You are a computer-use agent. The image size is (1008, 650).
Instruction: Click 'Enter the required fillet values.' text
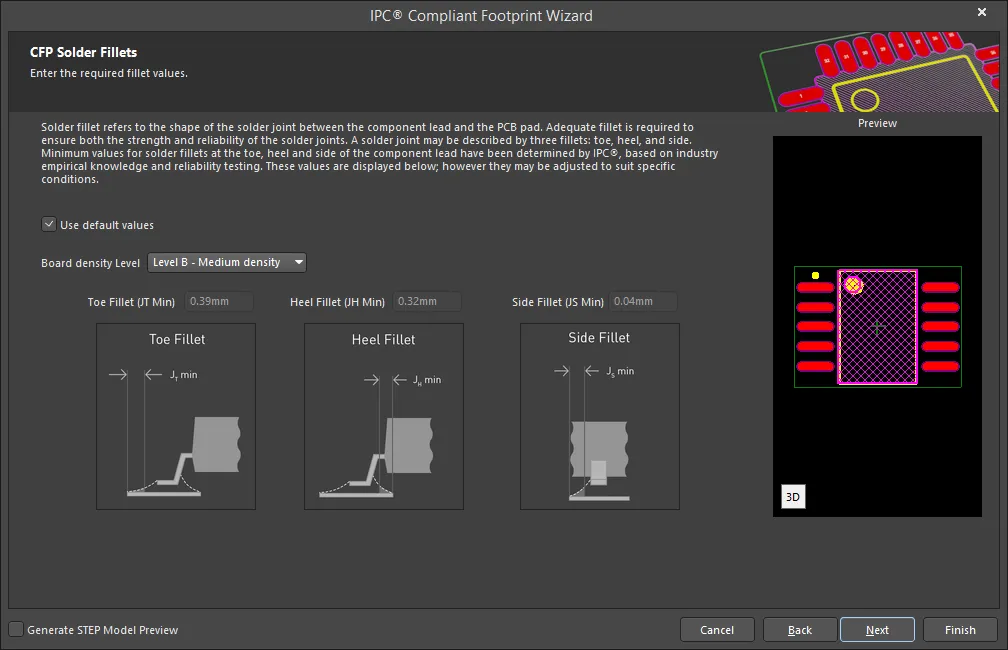click(x=109, y=73)
